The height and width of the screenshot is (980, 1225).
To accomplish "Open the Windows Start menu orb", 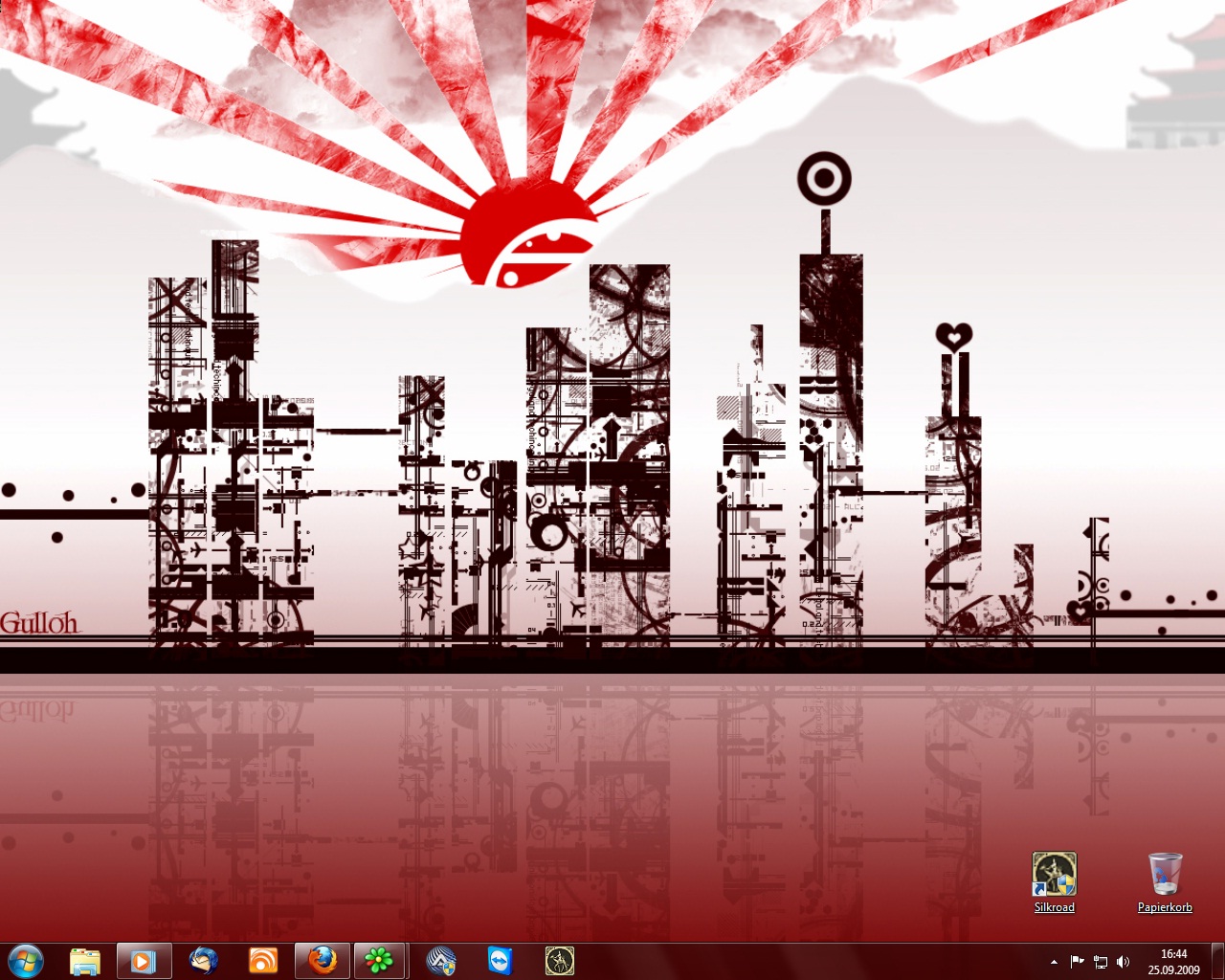I will tap(26, 960).
